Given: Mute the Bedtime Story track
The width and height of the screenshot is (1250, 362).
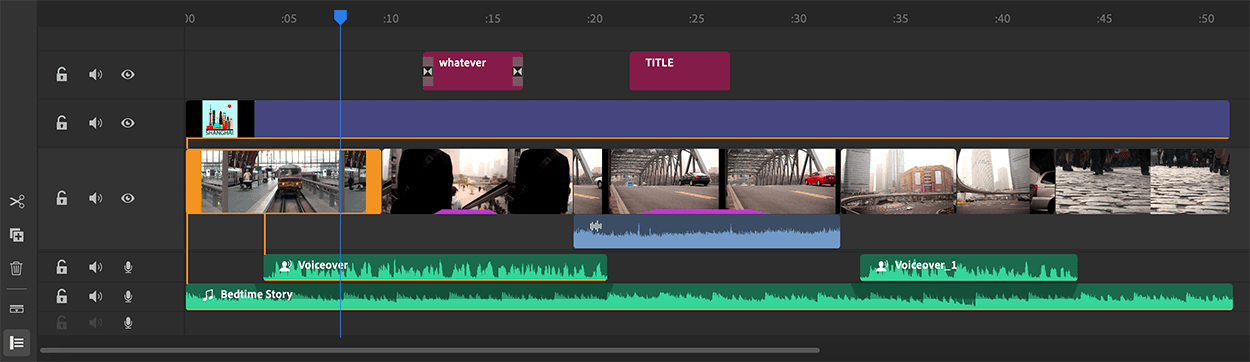Looking at the screenshot, I should [x=95, y=296].
